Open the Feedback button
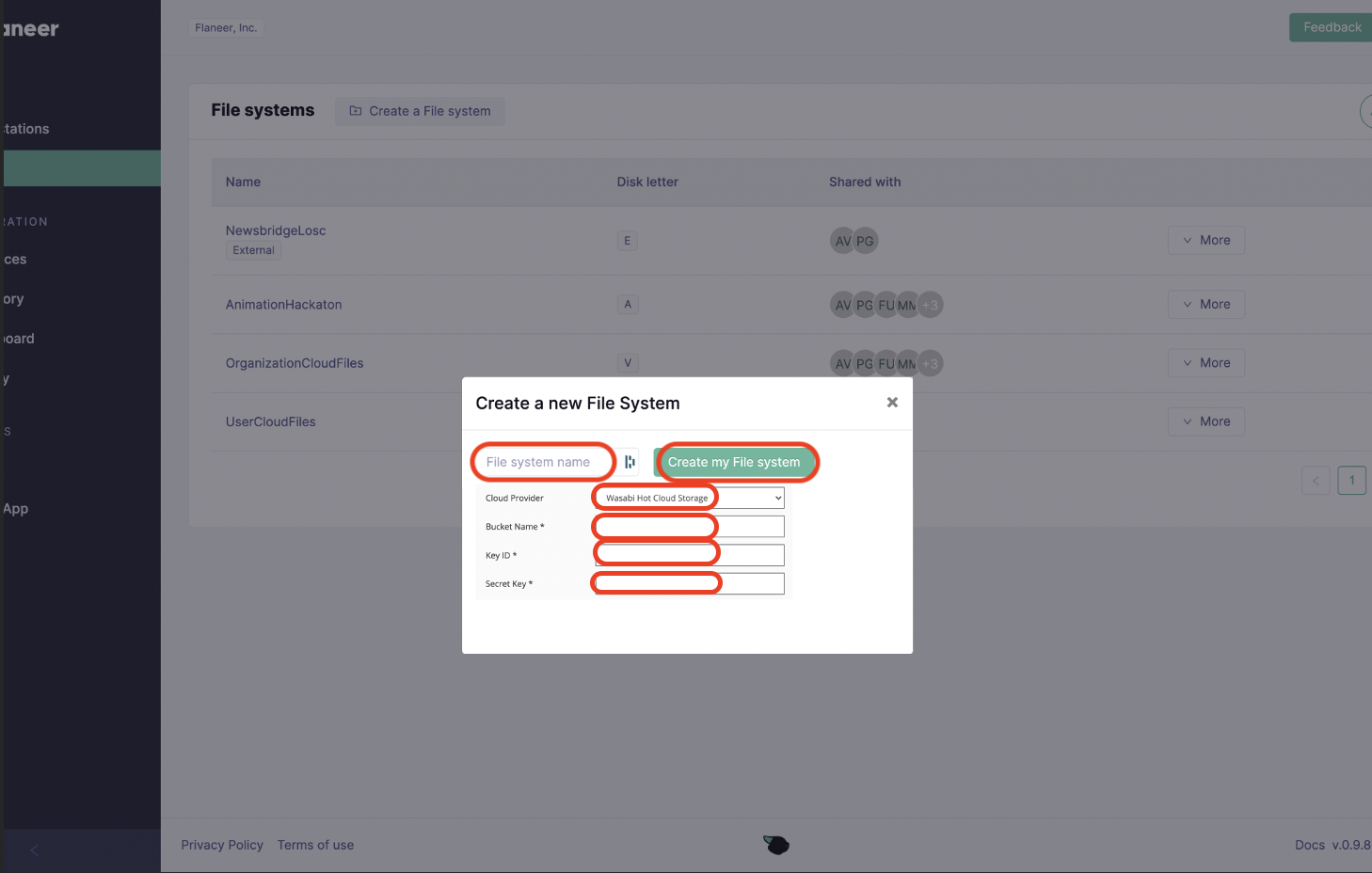Viewport: 1372px width, 873px height. click(x=1331, y=27)
